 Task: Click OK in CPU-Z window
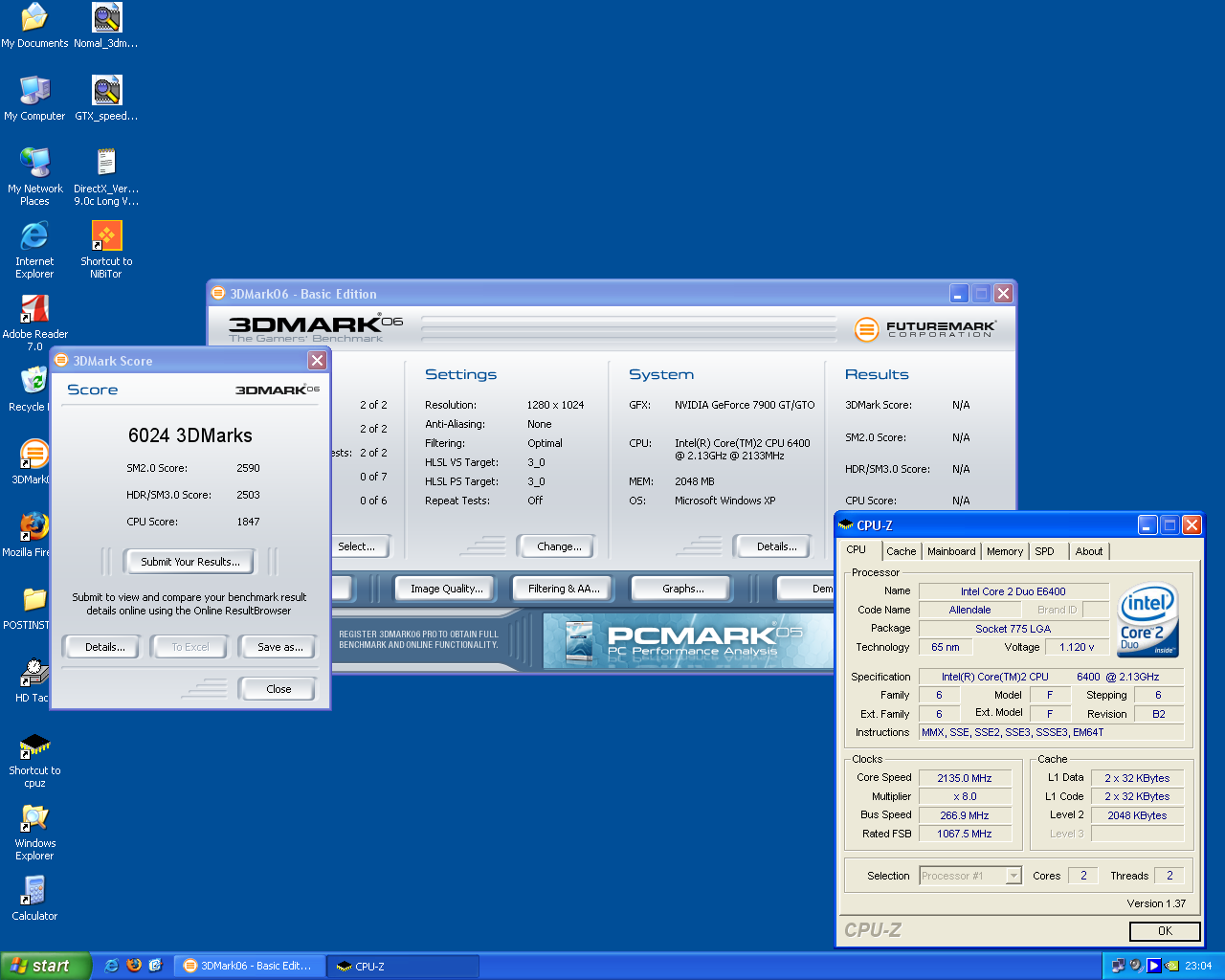coord(1165,931)
